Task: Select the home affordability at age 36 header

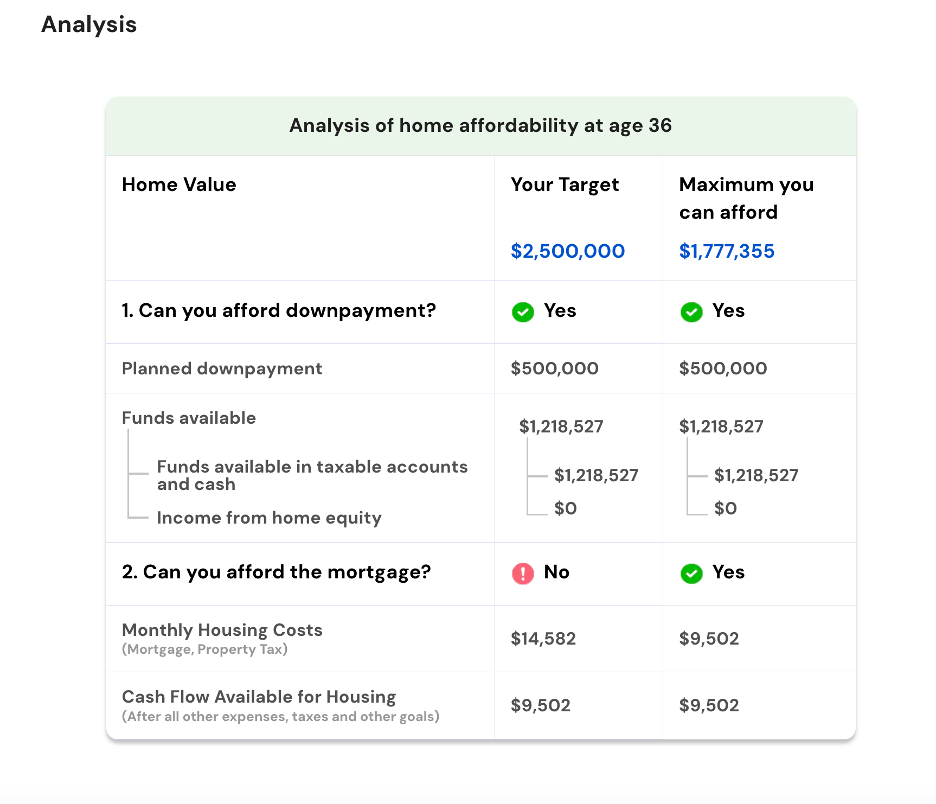Action: click(480, 126)
